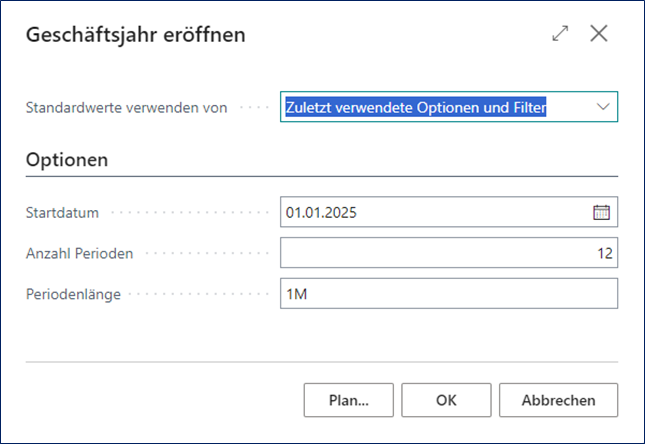This screenshot has width=645, height=444.
Task: Place cursor on the 01.01.2025 date value
Action: (321, 212)
